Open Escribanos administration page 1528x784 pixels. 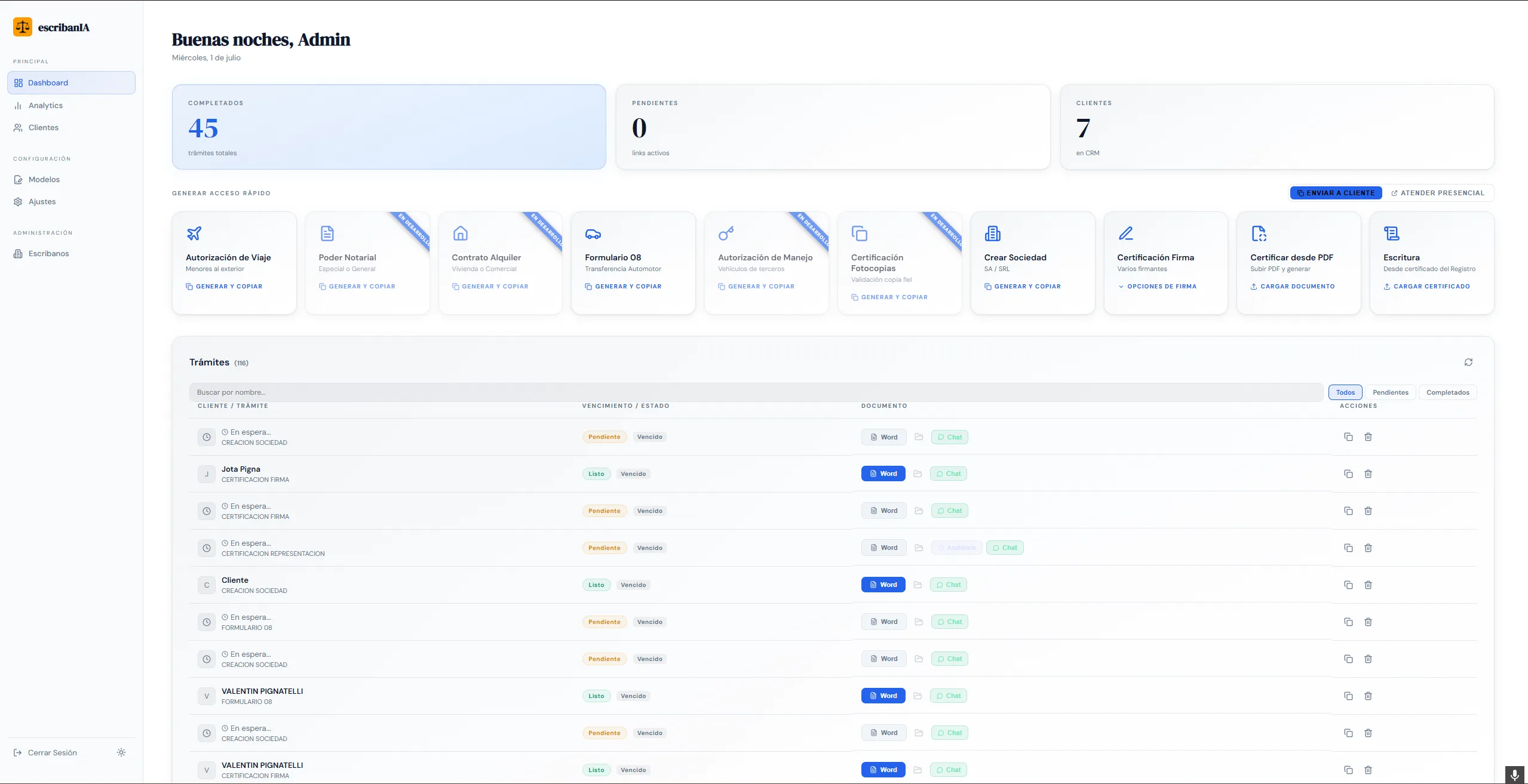(x=72, y=253)
